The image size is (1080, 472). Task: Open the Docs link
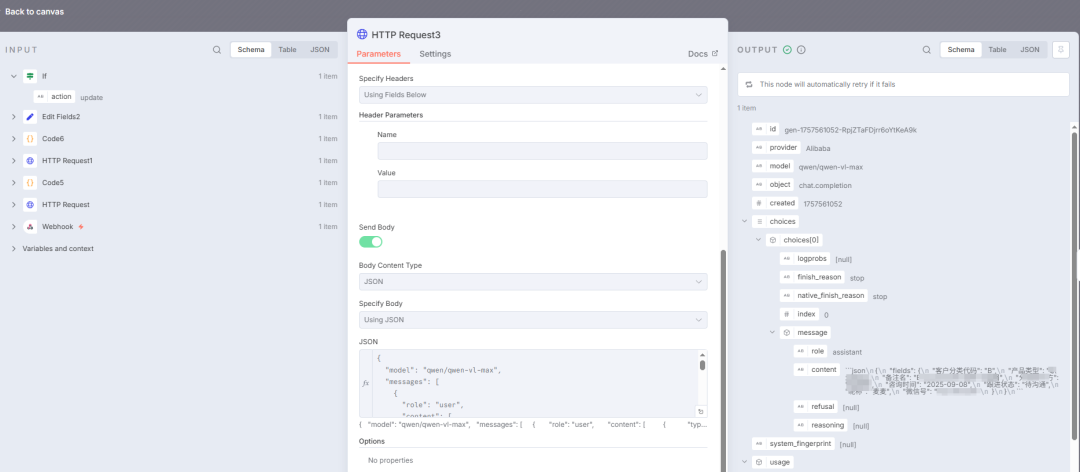[703, 54]
